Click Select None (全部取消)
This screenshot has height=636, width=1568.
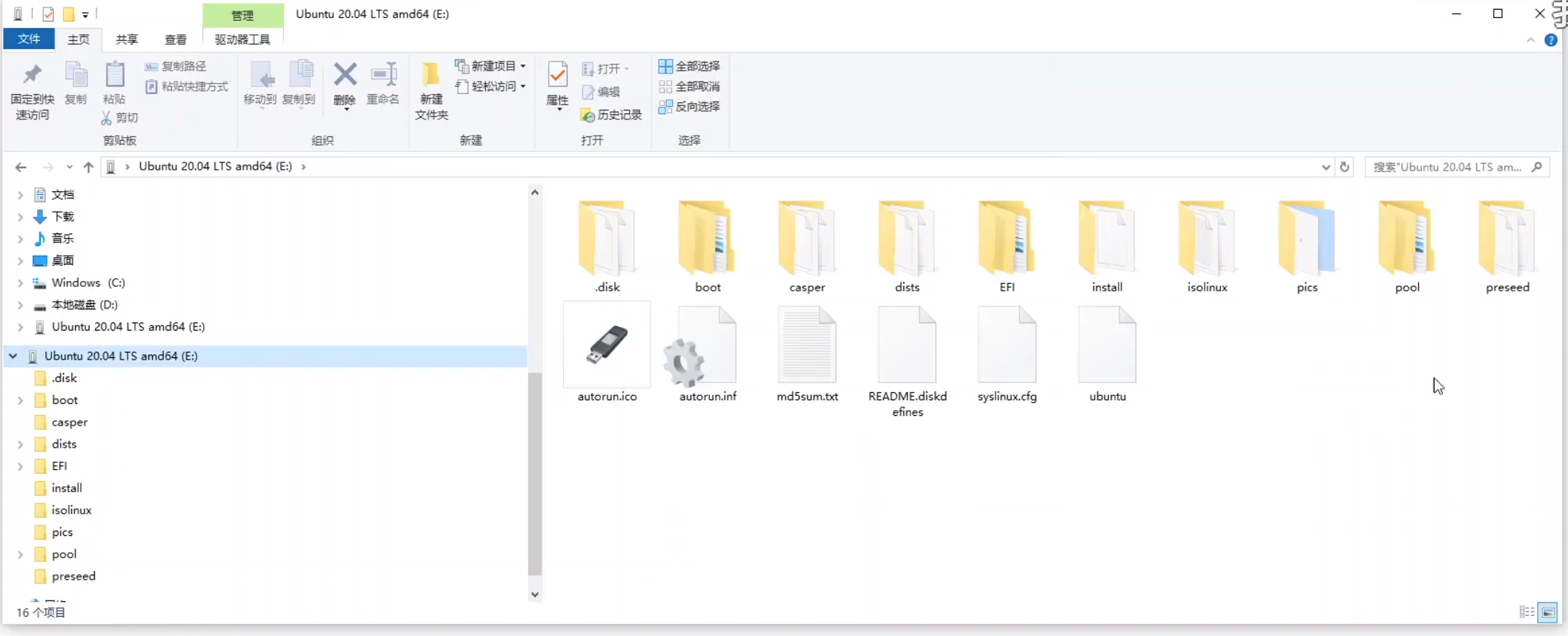(689, 87)
